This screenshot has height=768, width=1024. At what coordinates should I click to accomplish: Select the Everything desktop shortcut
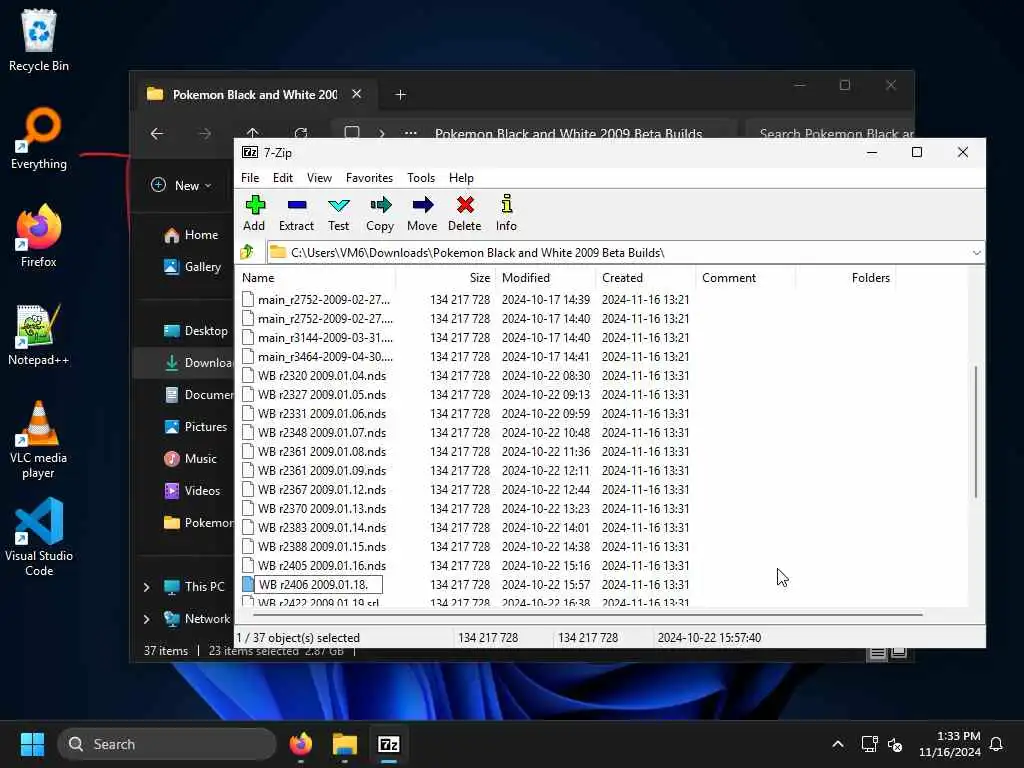tap(39, 138)
